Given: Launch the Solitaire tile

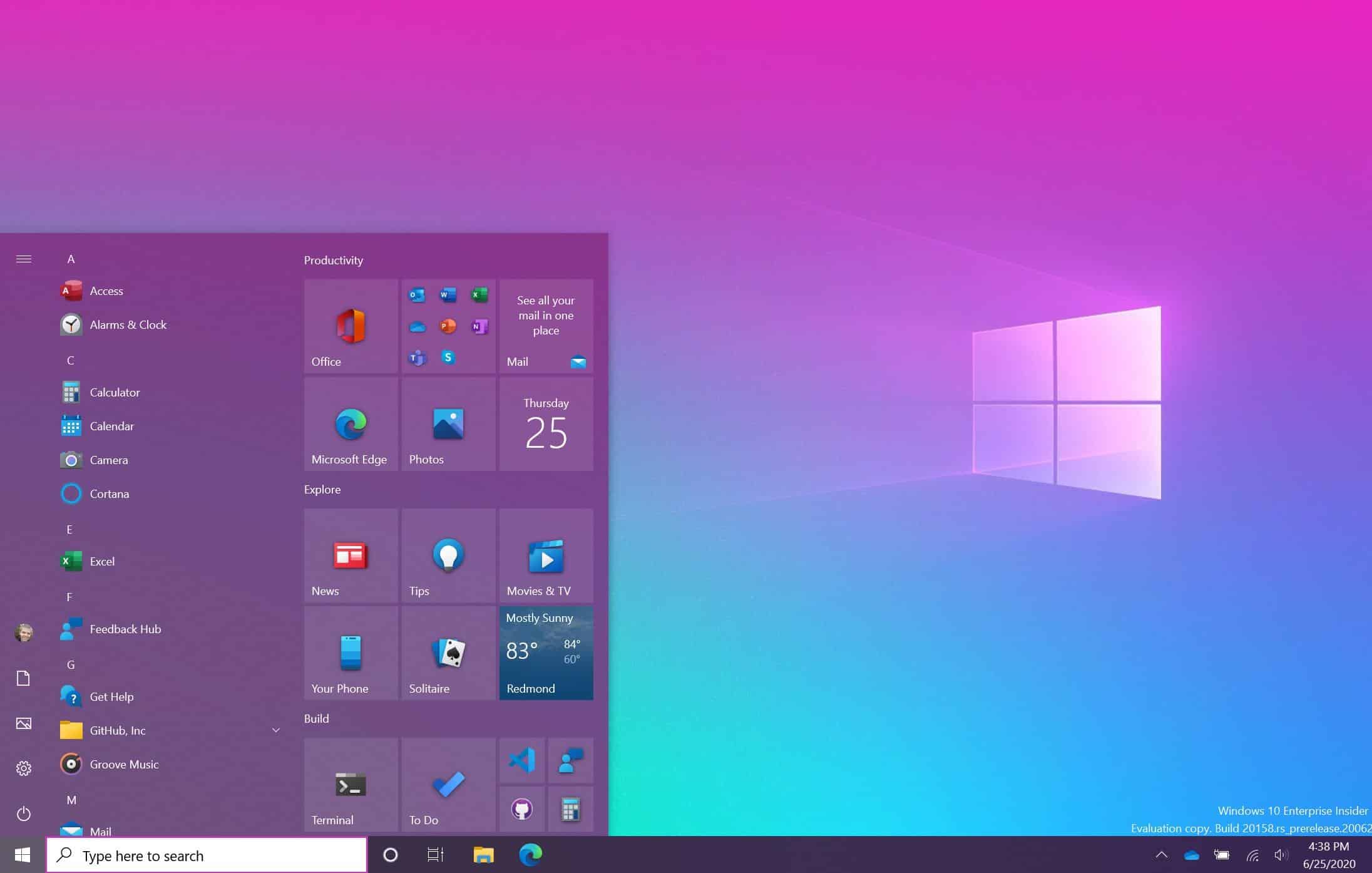Looking at the screenshot, I should (x=449, y=653).
